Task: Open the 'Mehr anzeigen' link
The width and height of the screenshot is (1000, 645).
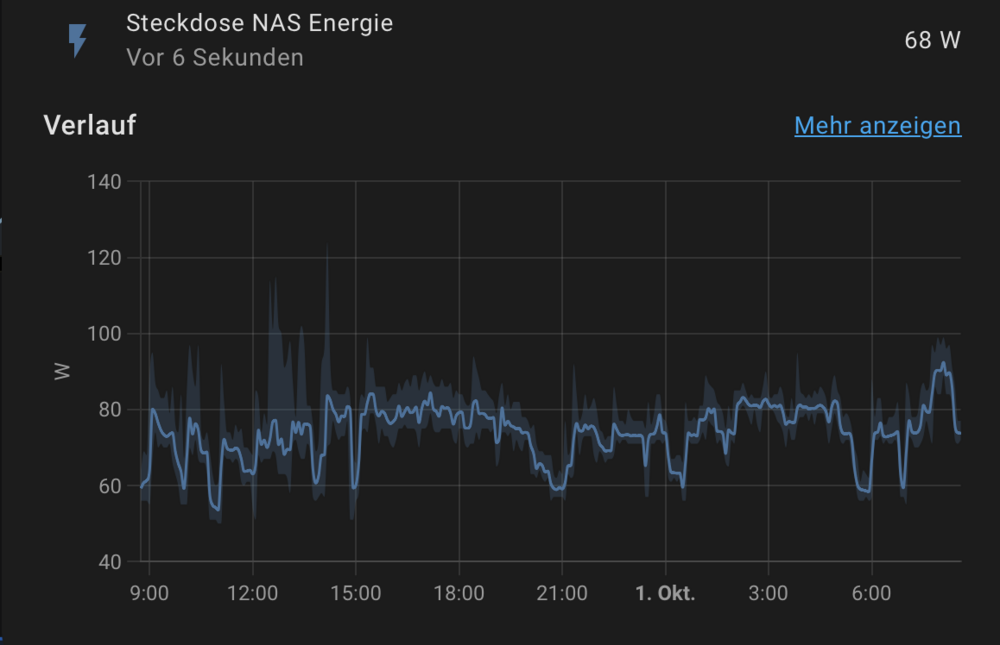Action: point(878,126)
